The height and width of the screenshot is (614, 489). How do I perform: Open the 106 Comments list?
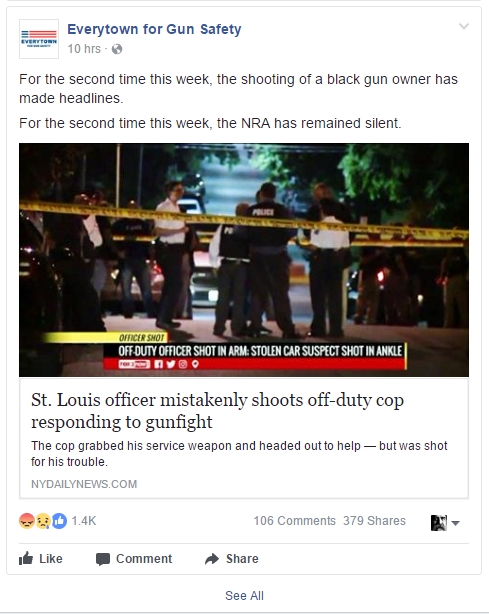point(294,521)
